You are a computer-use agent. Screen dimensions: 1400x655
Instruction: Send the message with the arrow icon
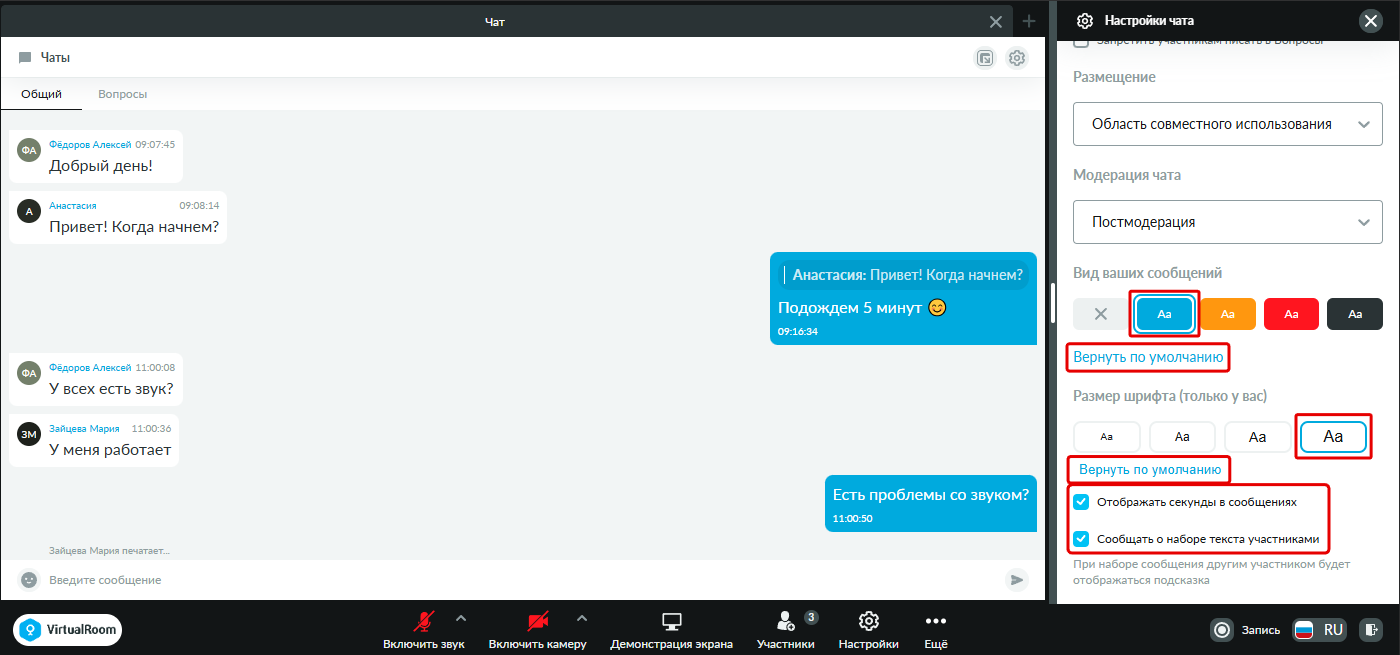click(1017, 579)
